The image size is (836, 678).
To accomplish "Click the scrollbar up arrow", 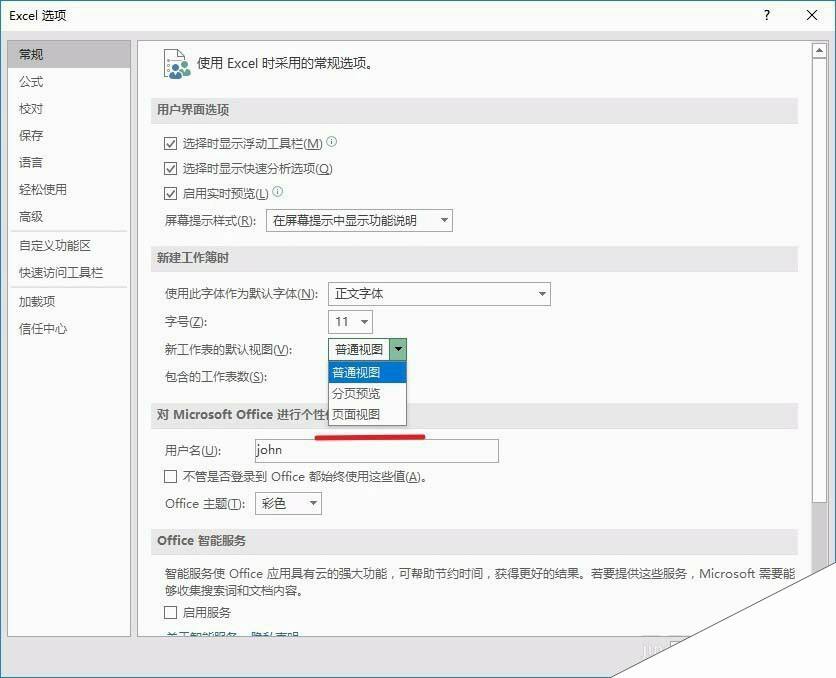I will [819, 51].
